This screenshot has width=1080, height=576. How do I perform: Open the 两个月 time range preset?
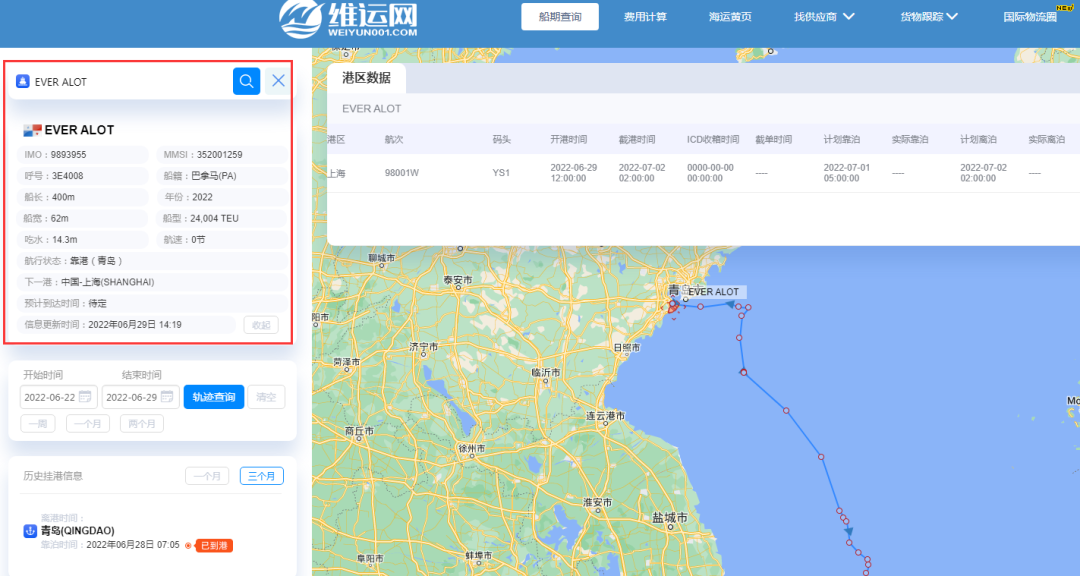click(141, 423)
